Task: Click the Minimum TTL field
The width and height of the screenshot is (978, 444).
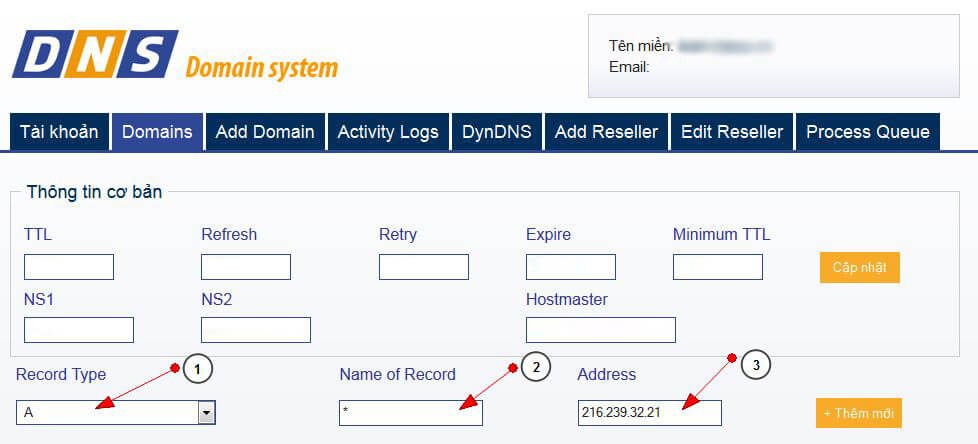Action: [x=718, y=267]
